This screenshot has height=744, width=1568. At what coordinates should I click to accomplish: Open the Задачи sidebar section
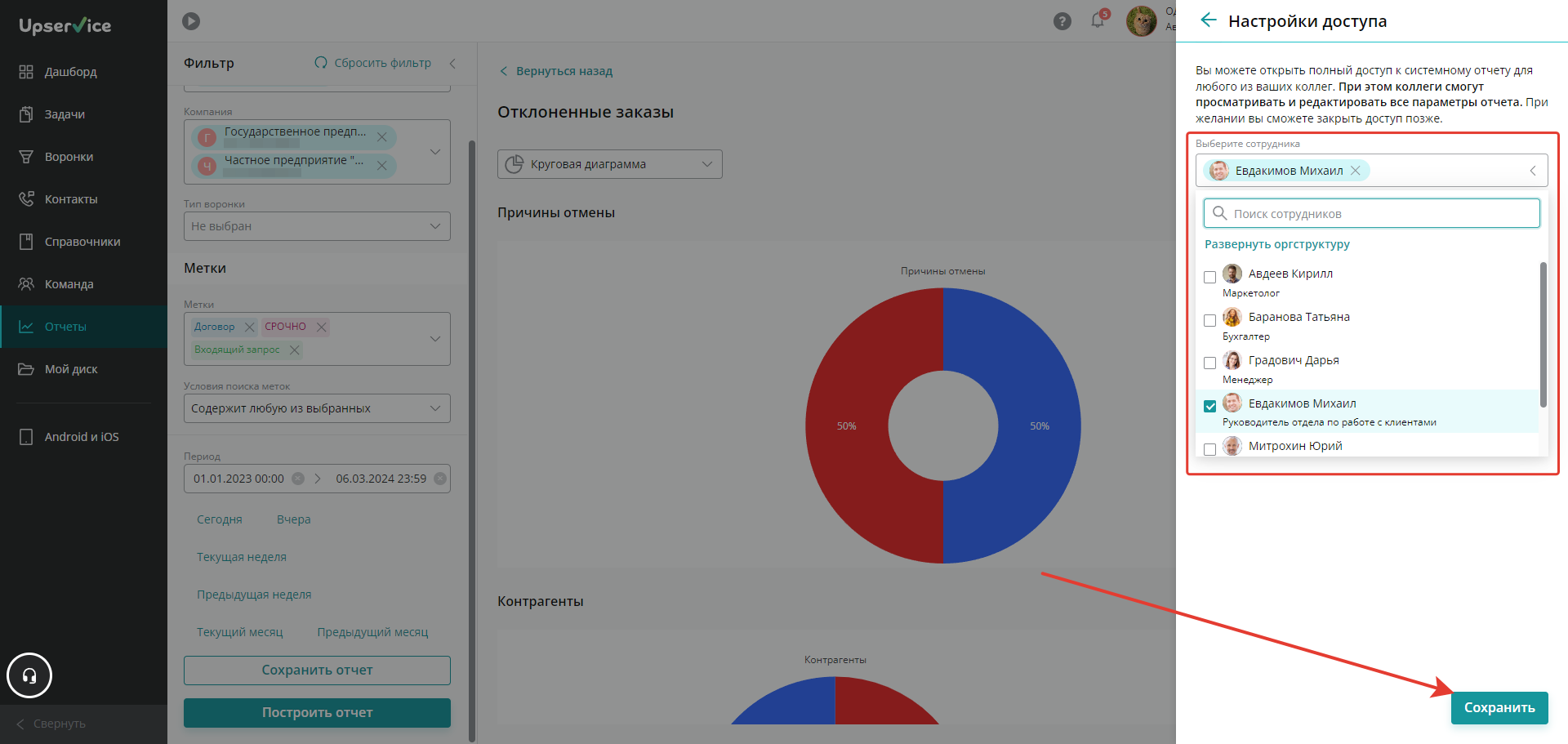[83, 114]
